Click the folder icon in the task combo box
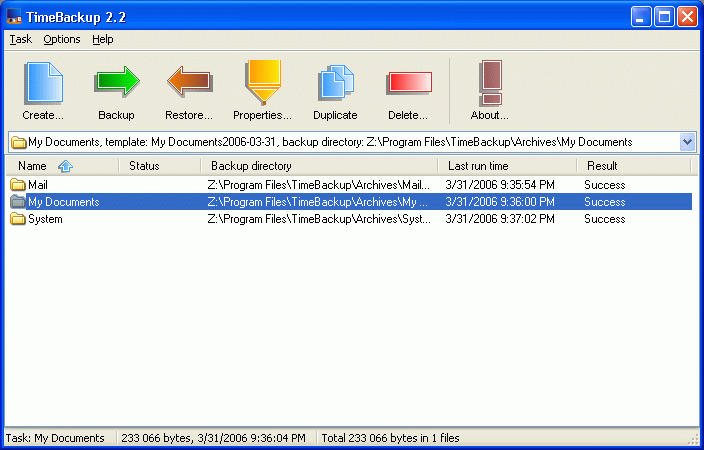Viewport: 704px width, 450px height. point(18,142)
